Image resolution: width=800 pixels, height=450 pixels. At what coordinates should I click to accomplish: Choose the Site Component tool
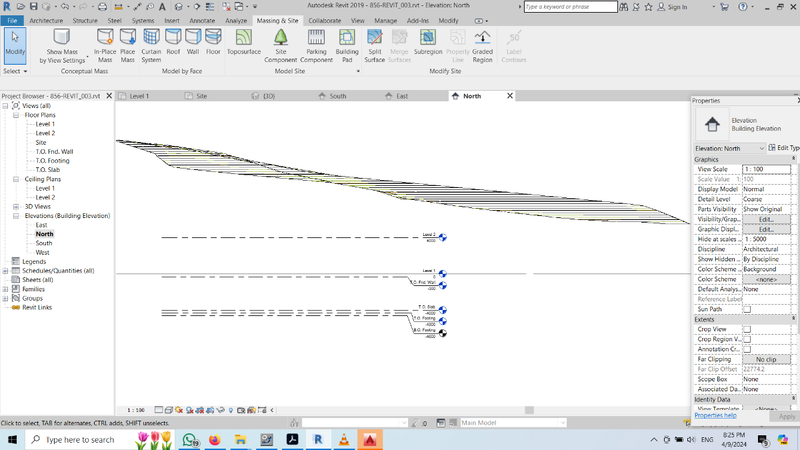(280, 43)
